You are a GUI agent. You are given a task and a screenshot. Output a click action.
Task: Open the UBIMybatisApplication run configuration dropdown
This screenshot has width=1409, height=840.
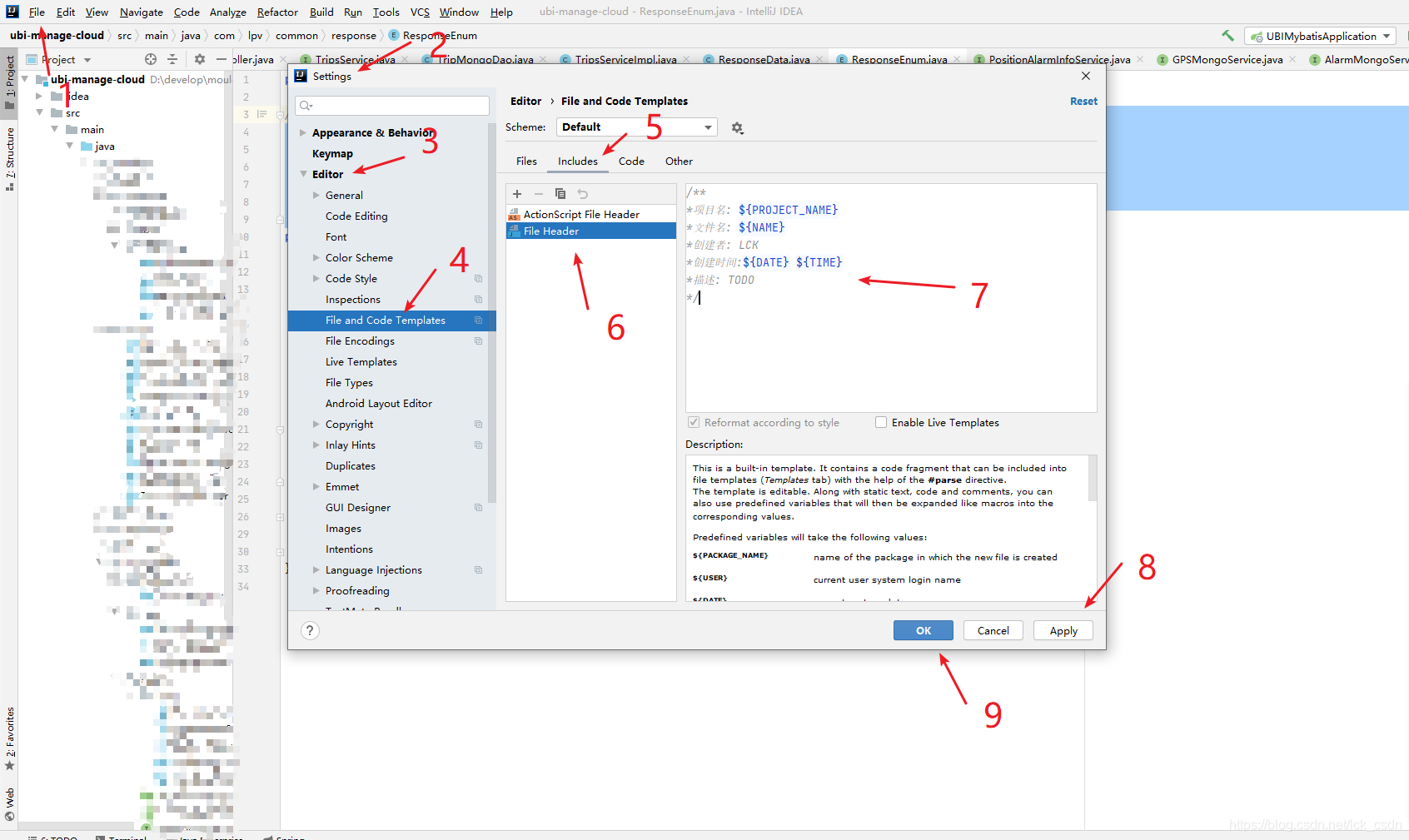point(1321,36)
